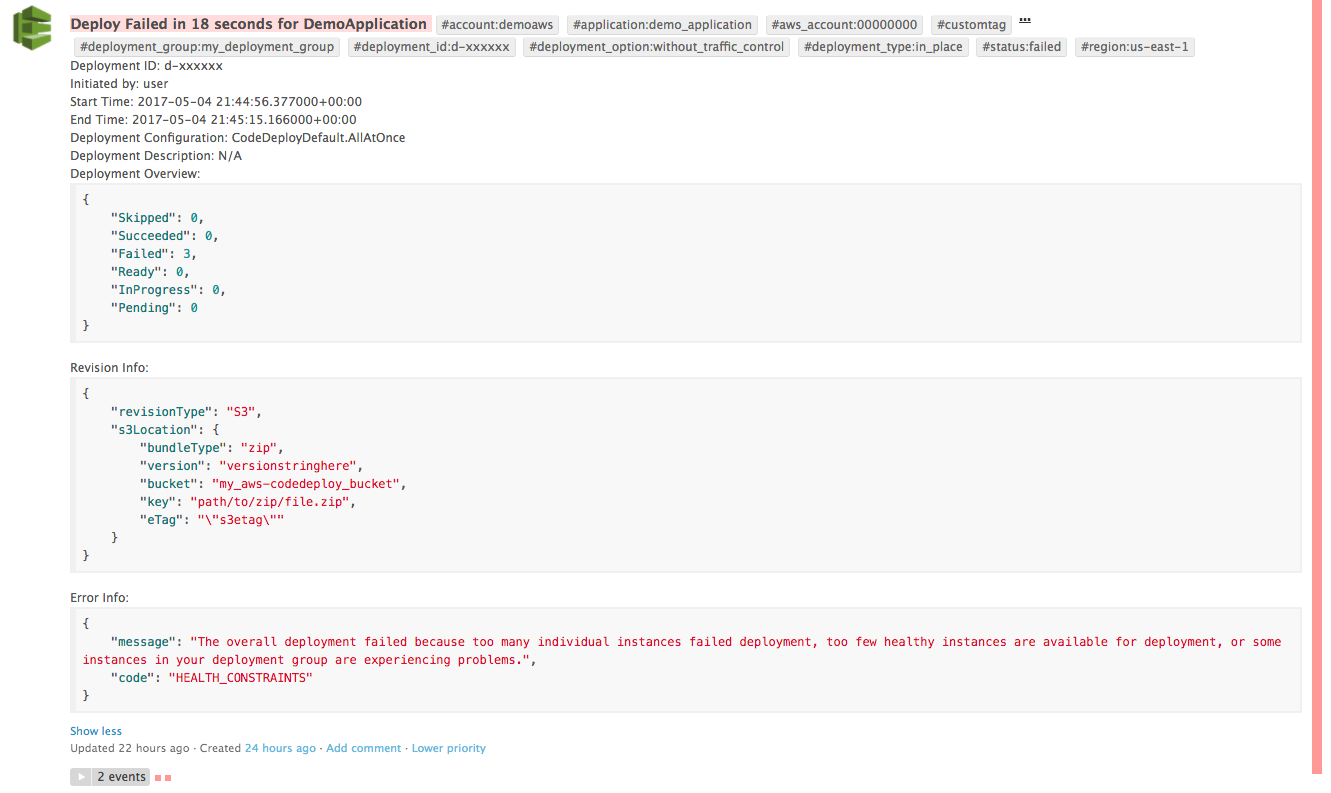Select the #region:us-east-1 tag
Image resolution: width=1331 pixels, height=793 pixels.
[x=1134, y=46]
